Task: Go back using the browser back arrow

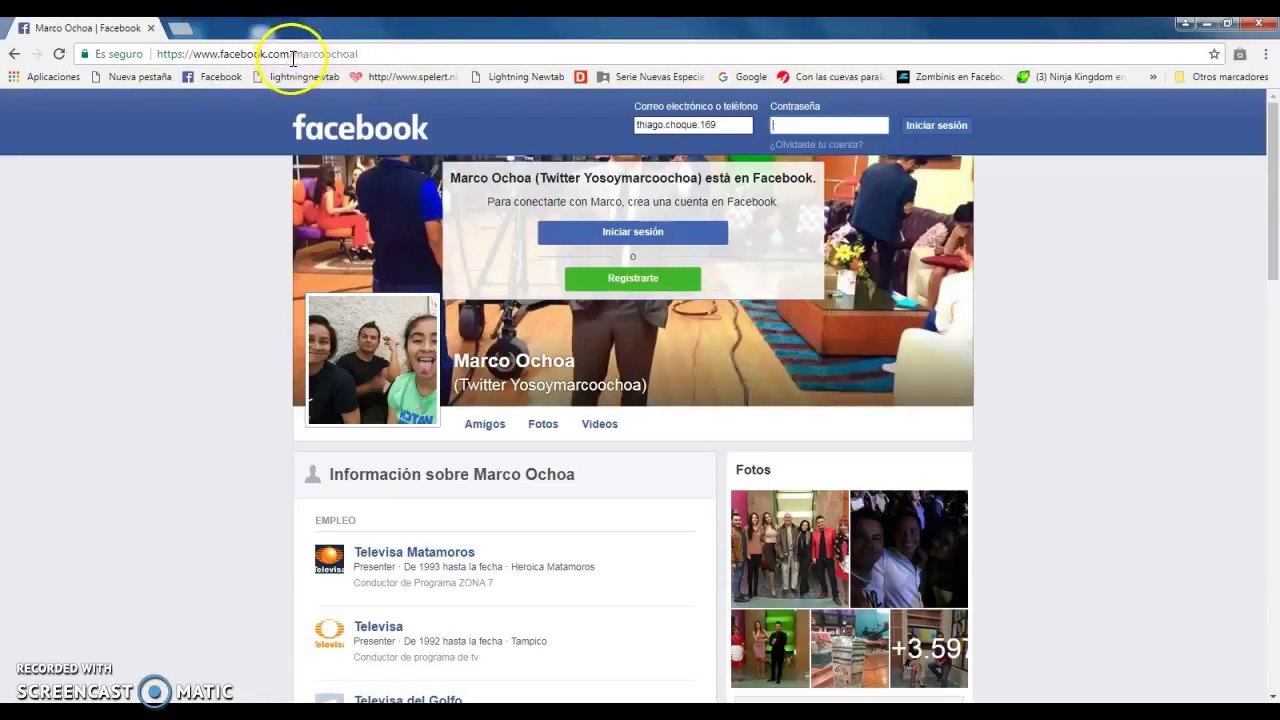Action: 14,54
